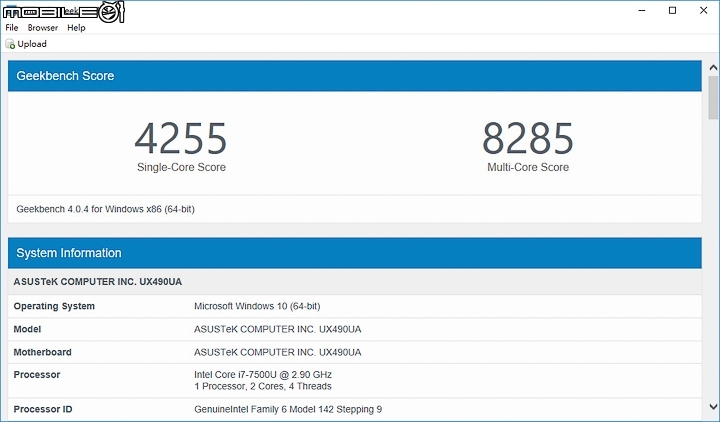
Task: Click the ASUSTeK UX490UA bold heading row
Action: click(x=354, y=281)
